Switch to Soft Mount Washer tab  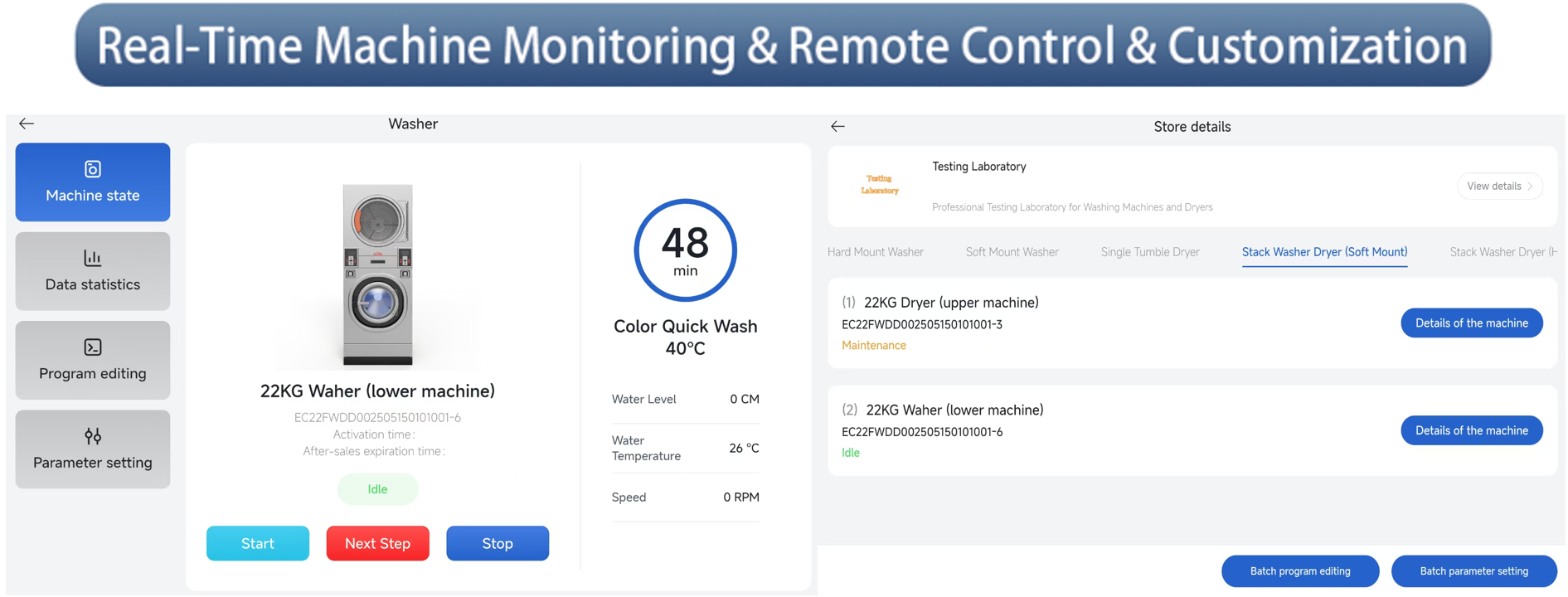click(1012, 252)
